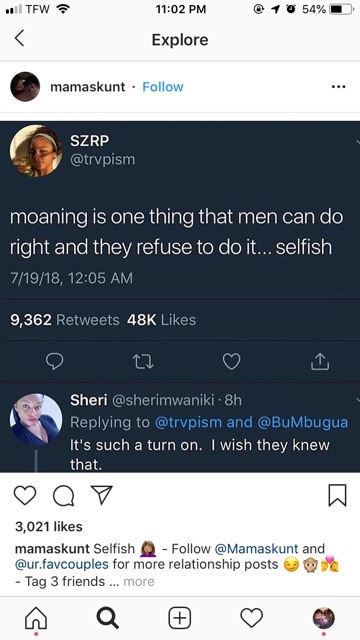Tap mamaskunt profile picture in header
Screen dimensions: 360x640
pyautogui.click(x=25, y=87)
